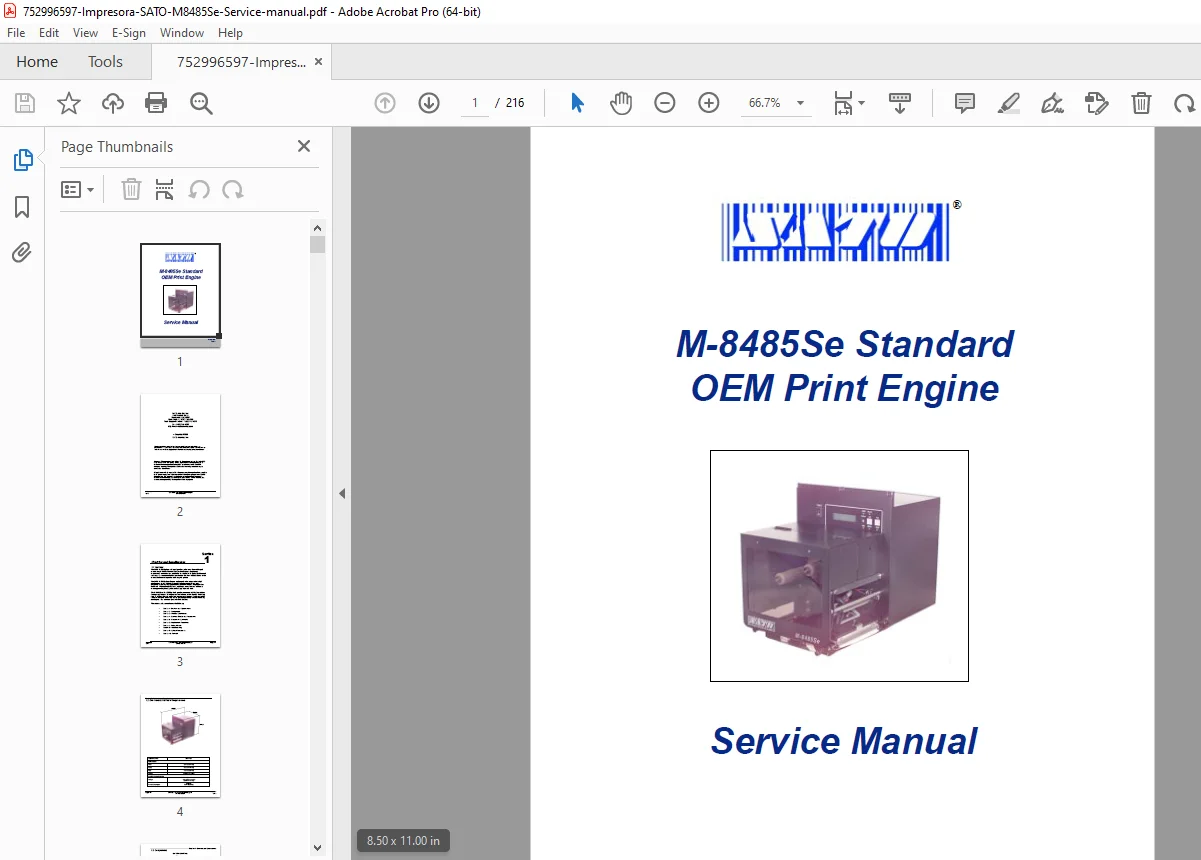Viewport: 1201px width, 860px height.
Task: Click the 8.50 x 11.00 in page size label
Action: pyautogui.click(x=403, y=840)
